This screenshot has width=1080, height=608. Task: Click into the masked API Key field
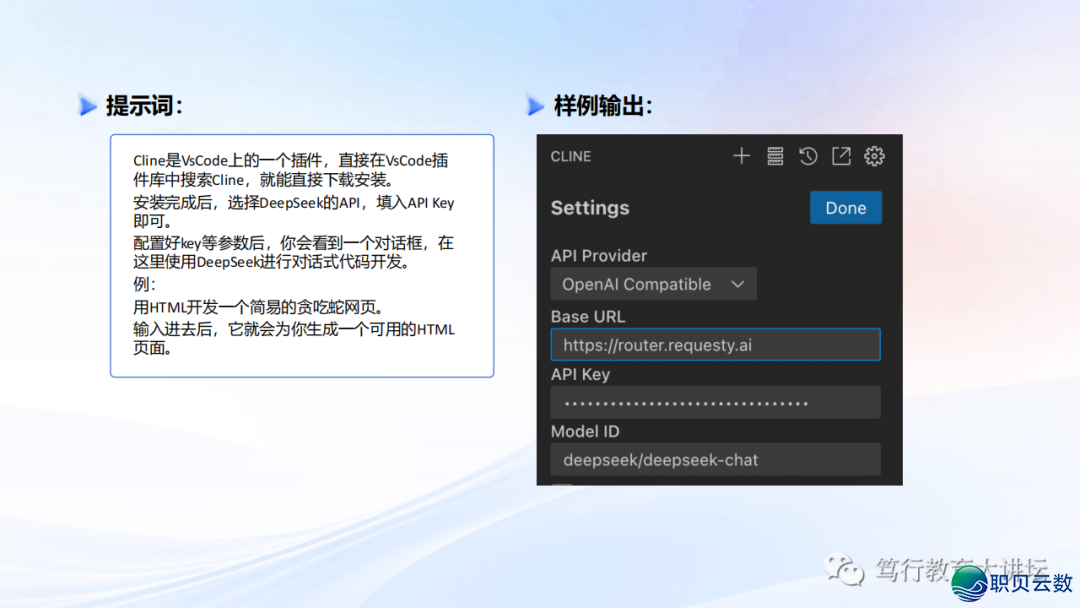click(x=715, y=403)
